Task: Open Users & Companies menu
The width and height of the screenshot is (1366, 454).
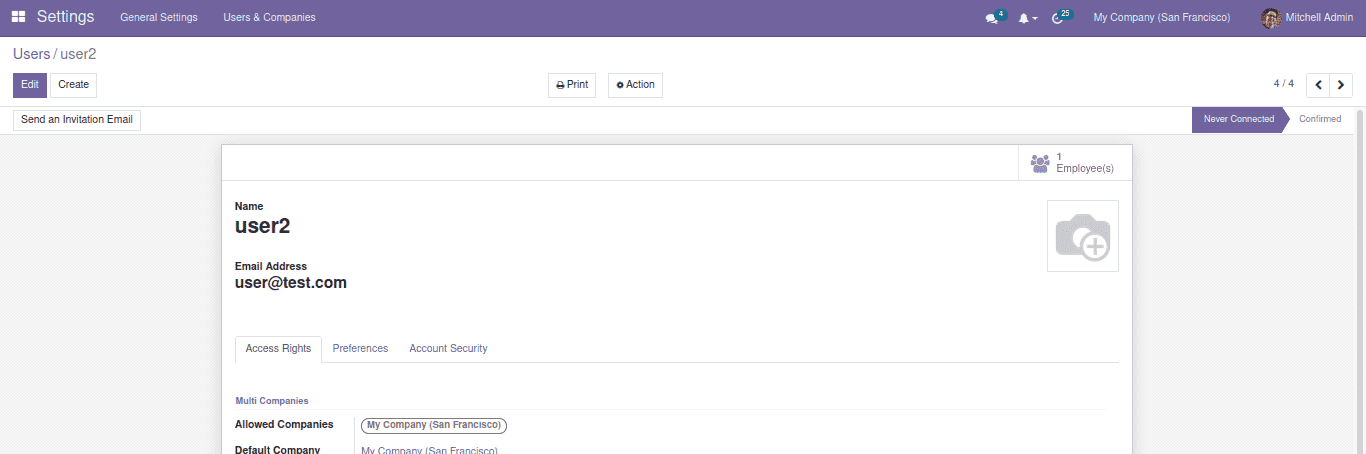Action: click(x=269, y=18)
